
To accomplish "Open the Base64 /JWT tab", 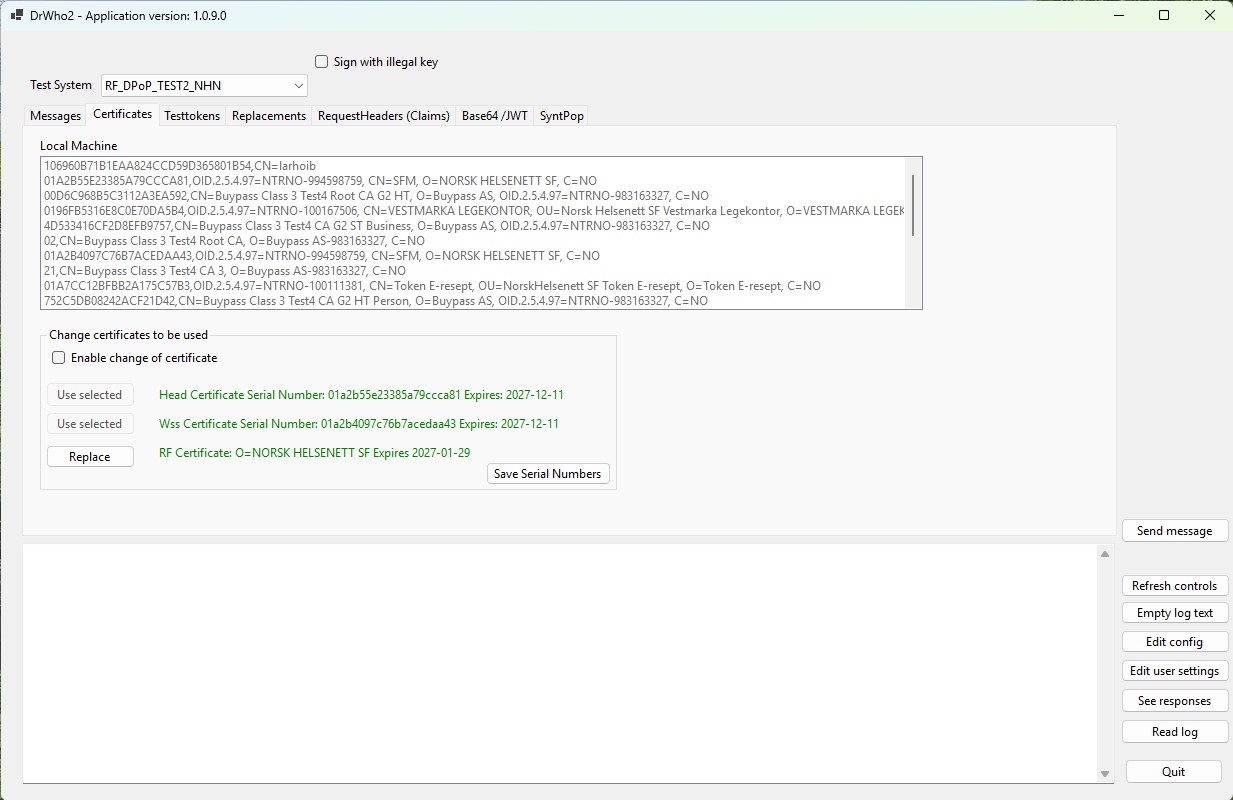I will click(x=494, y=116).
